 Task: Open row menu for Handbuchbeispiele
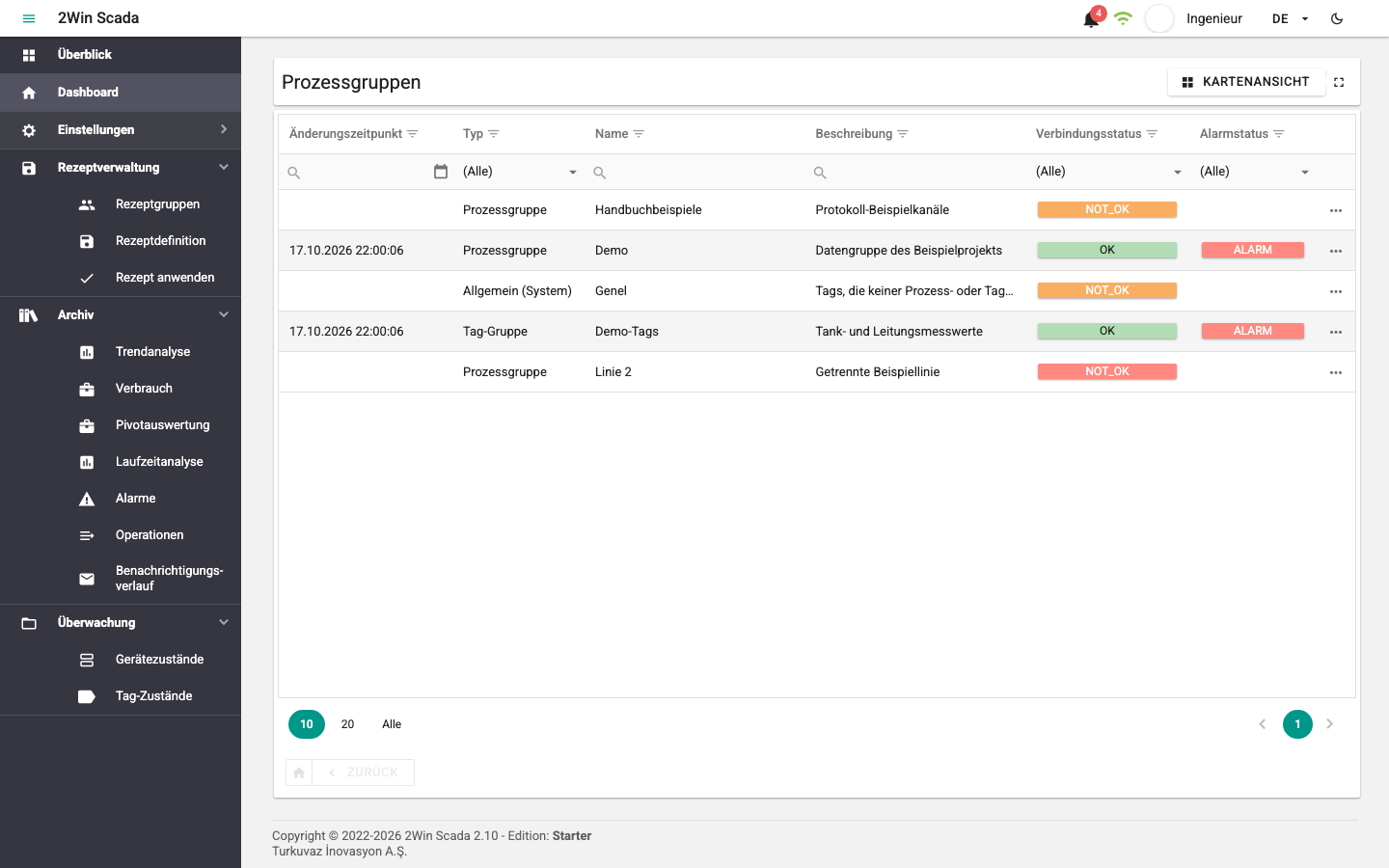1336,210
